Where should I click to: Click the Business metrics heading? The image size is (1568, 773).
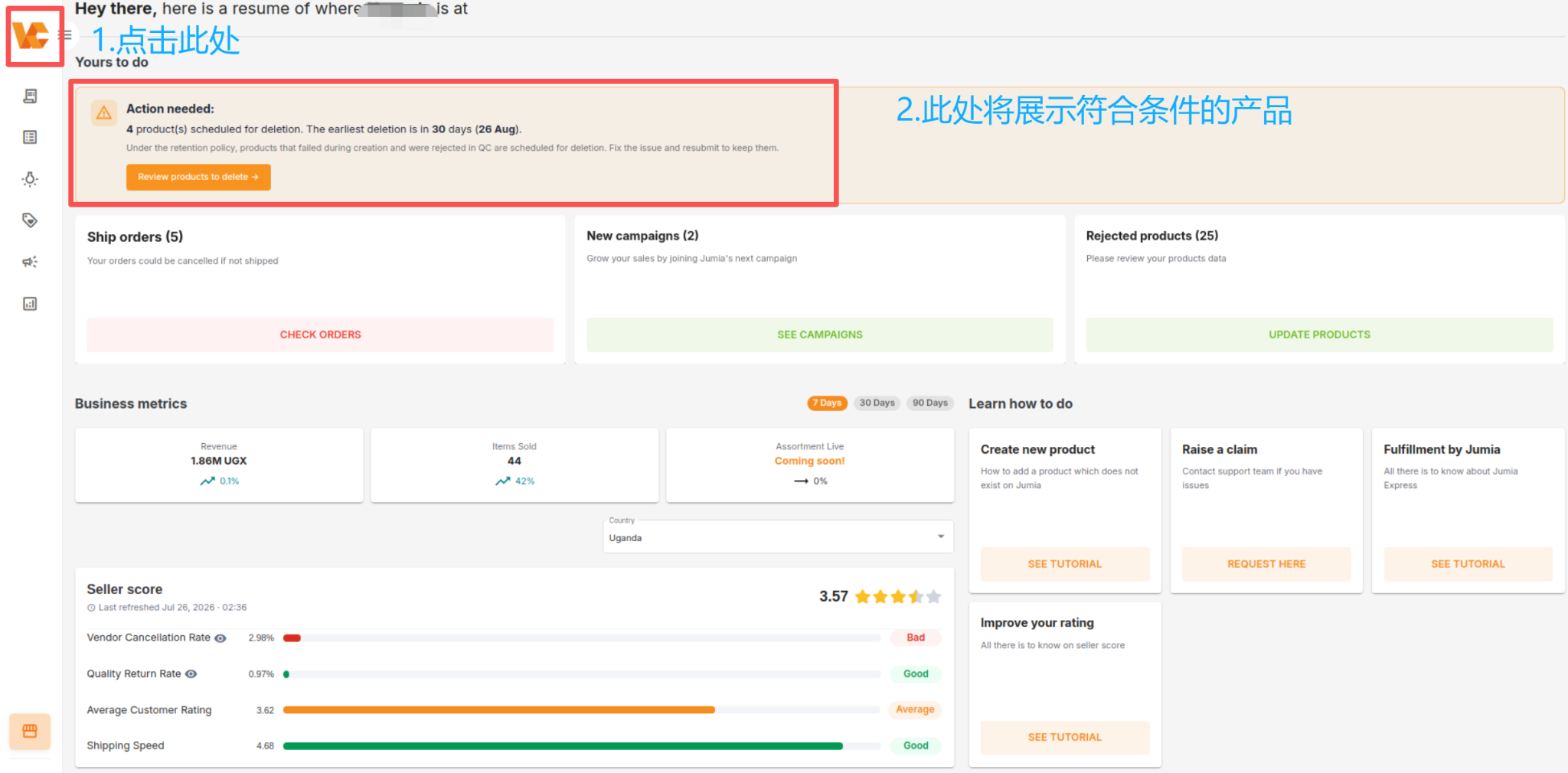tap(131, 403)
